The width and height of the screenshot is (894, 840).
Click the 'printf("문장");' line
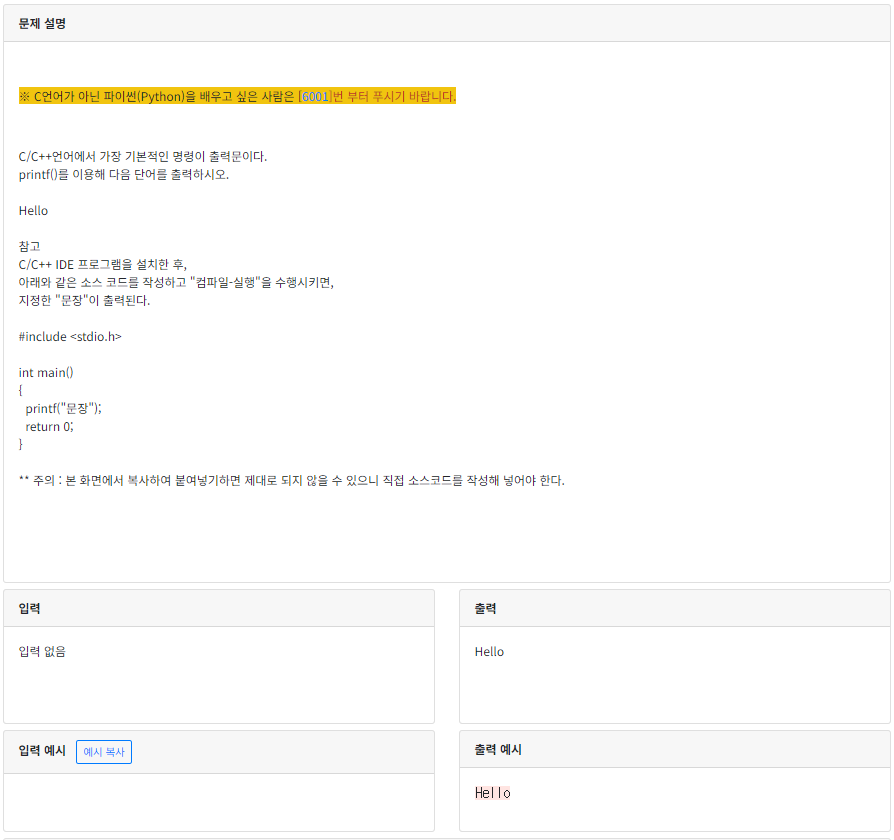click(x=63, y=408)
